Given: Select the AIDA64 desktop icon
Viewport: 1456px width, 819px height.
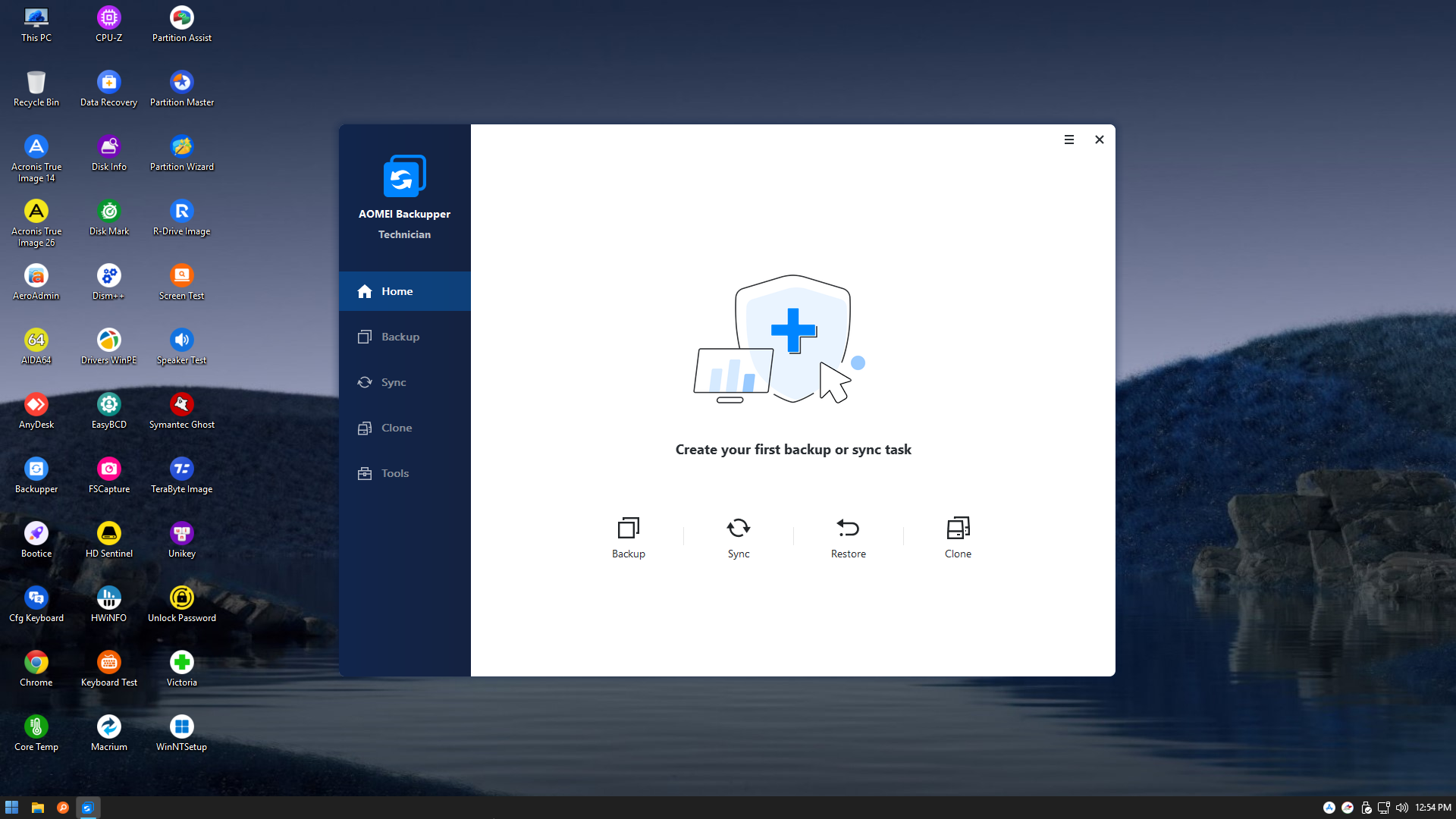Looking at the screenshot, I should pyautogui.click(x=36, y=347).
